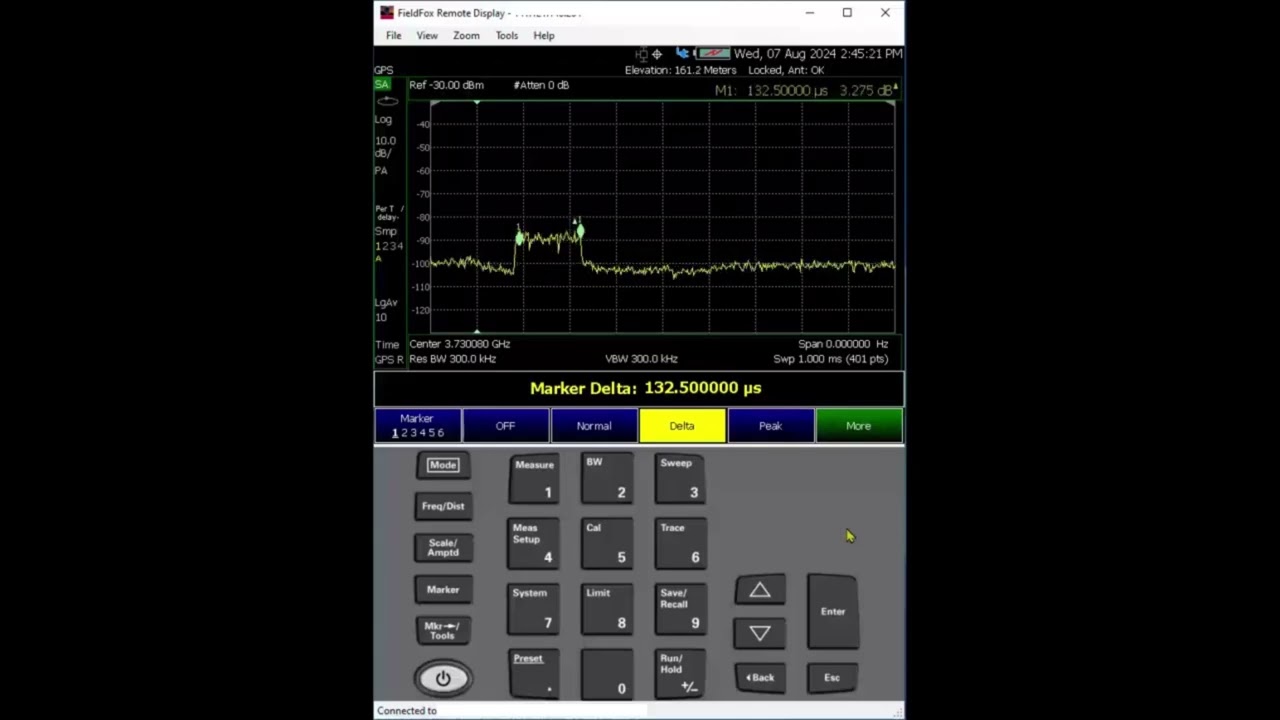
Task: Click the down arrow key
Action: (760, 633)
